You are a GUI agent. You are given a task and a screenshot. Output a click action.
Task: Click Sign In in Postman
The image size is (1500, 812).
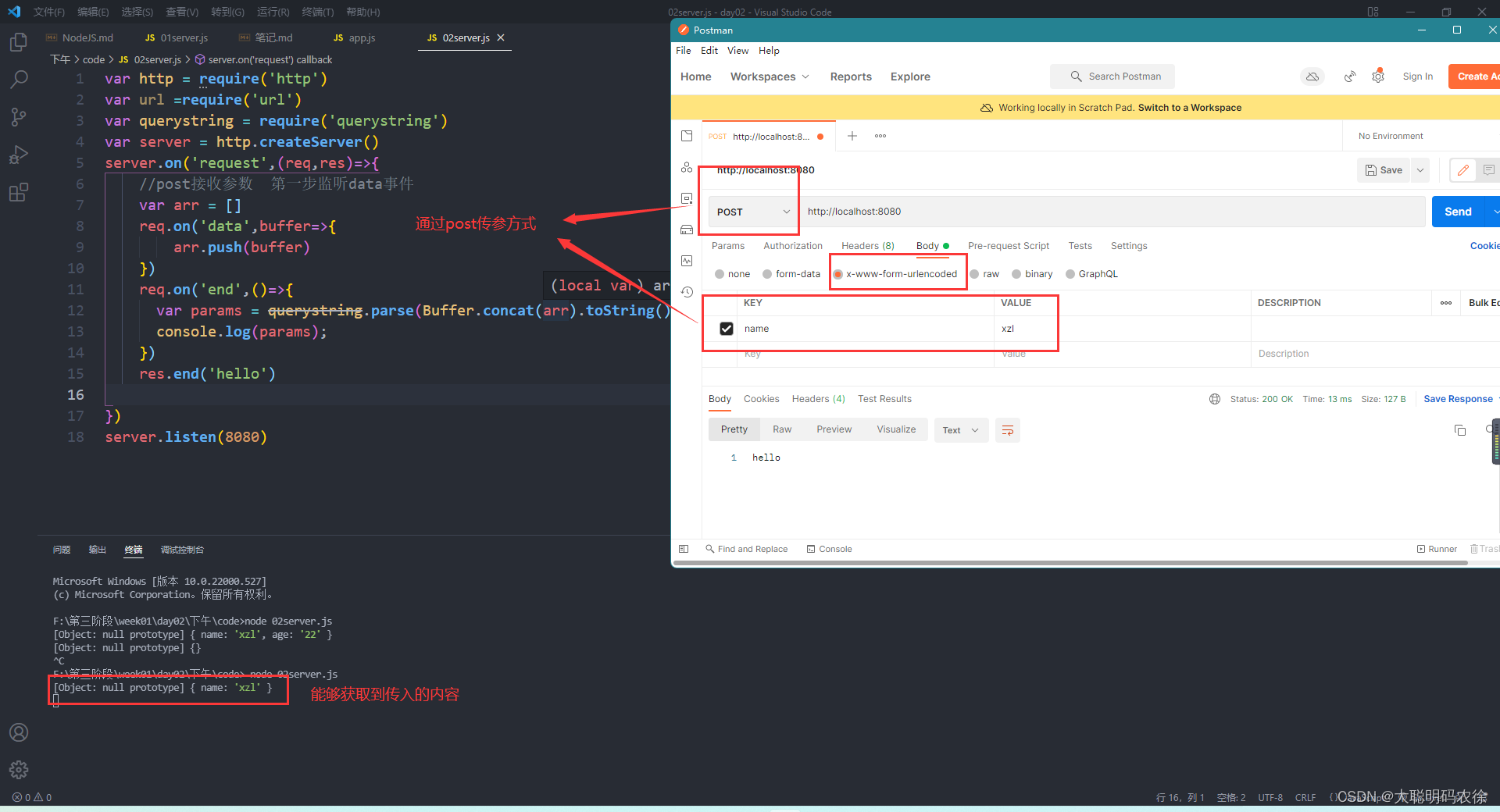click(x=1418, y=77)
